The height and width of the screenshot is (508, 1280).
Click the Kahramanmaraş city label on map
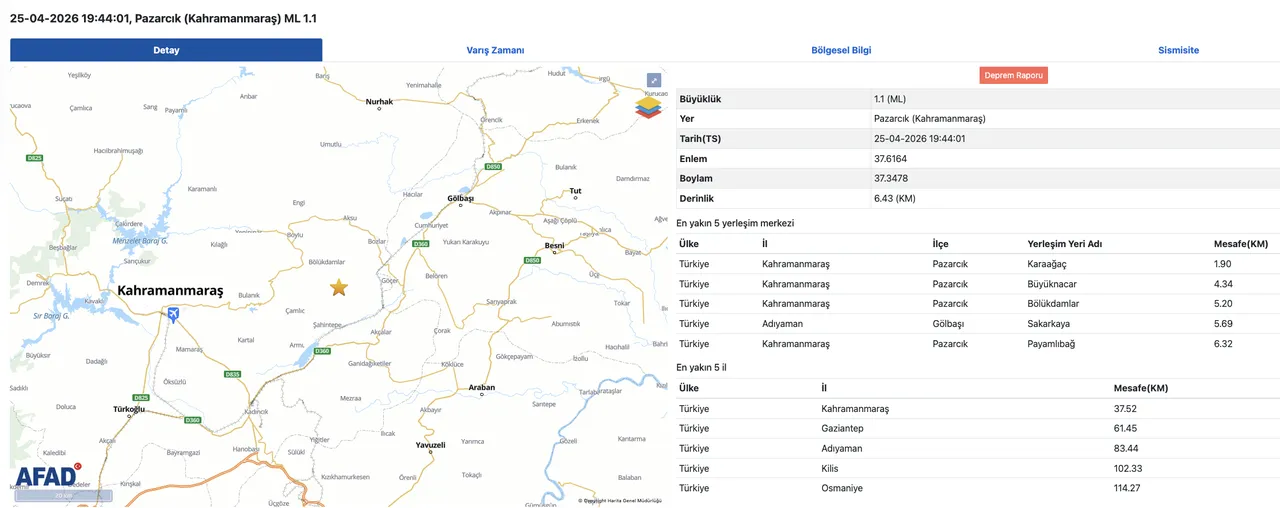pyautogui.click(x=170, y=291)
